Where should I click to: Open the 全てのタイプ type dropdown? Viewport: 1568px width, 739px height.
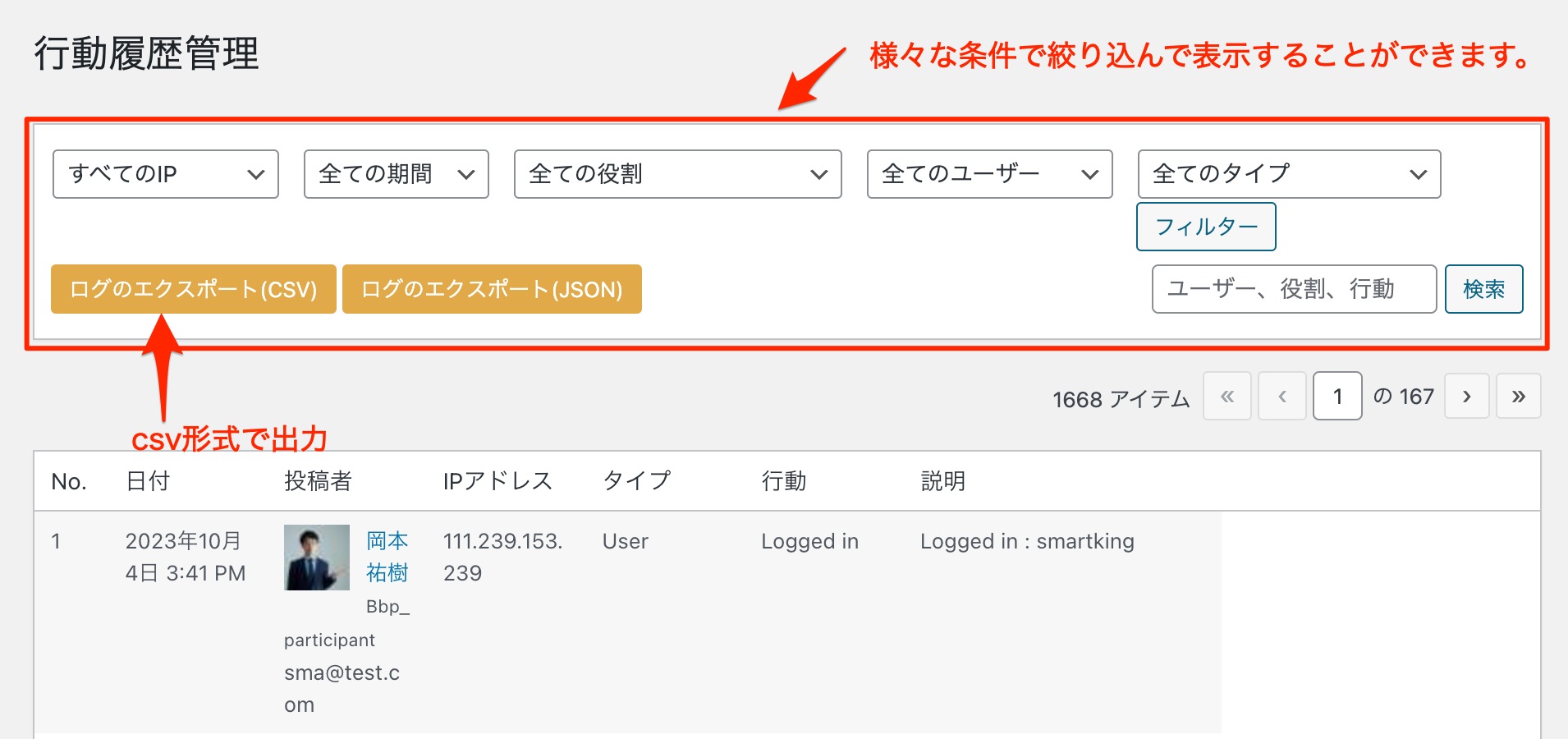1288,174
